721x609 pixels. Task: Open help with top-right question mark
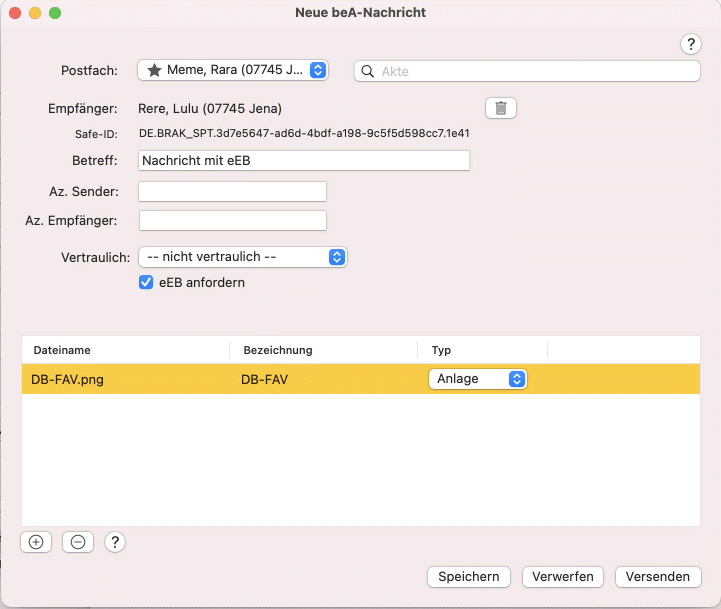[691, 44]
